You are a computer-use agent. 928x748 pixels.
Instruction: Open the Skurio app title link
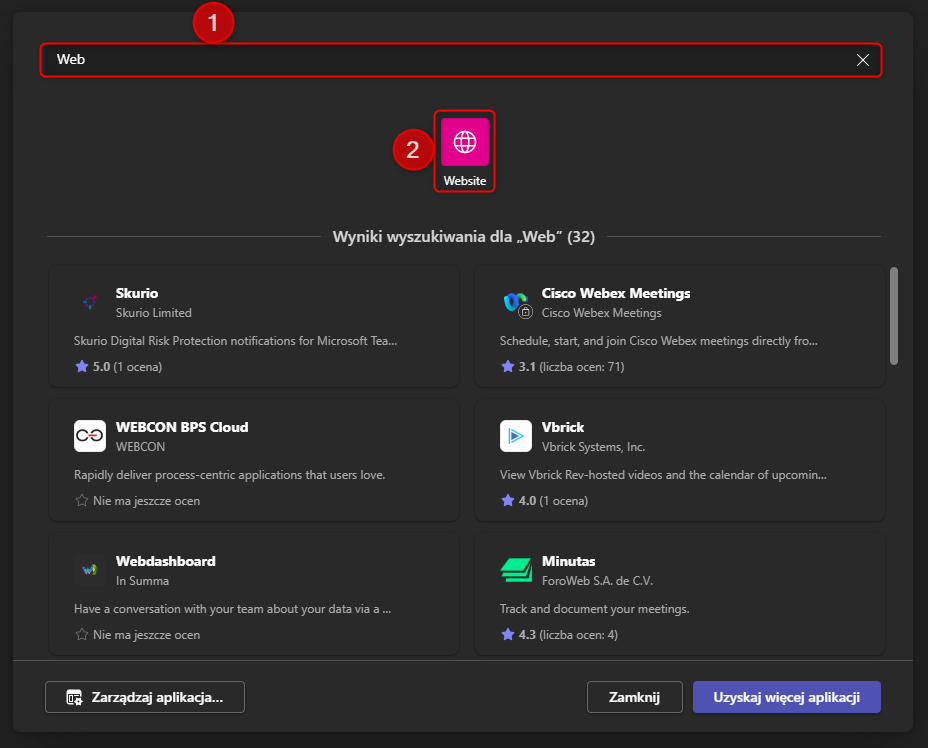137,293
